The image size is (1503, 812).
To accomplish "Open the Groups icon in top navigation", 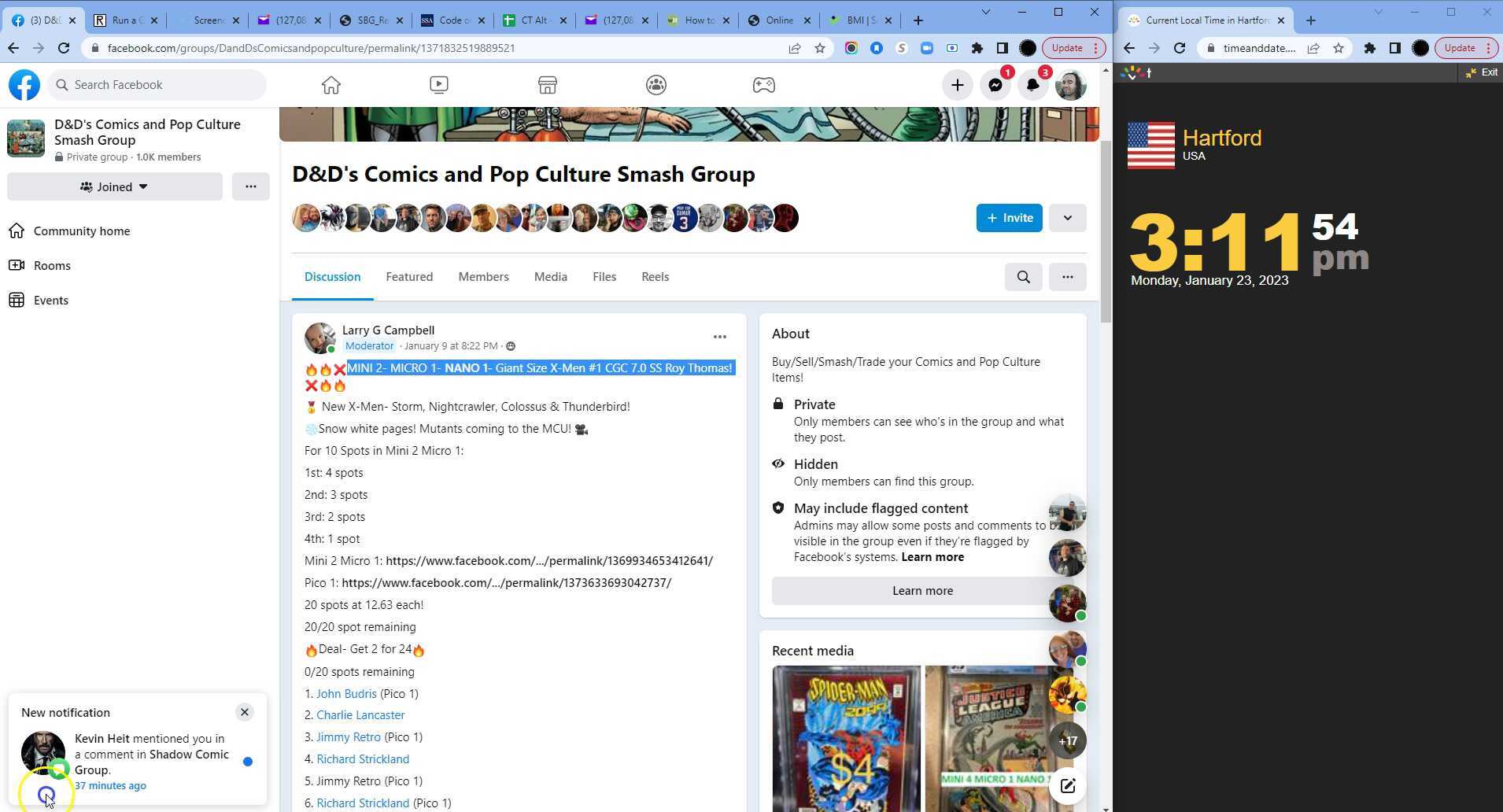I will click(x=656, y=85).
